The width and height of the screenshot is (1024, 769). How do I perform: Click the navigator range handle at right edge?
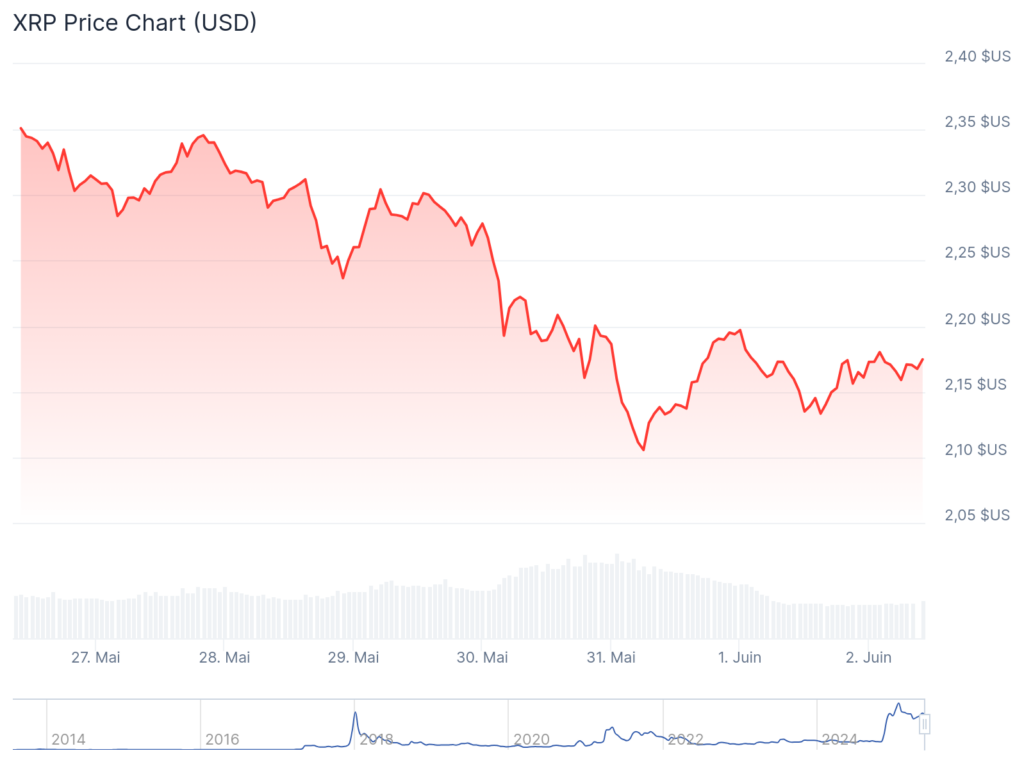point(925,722)
